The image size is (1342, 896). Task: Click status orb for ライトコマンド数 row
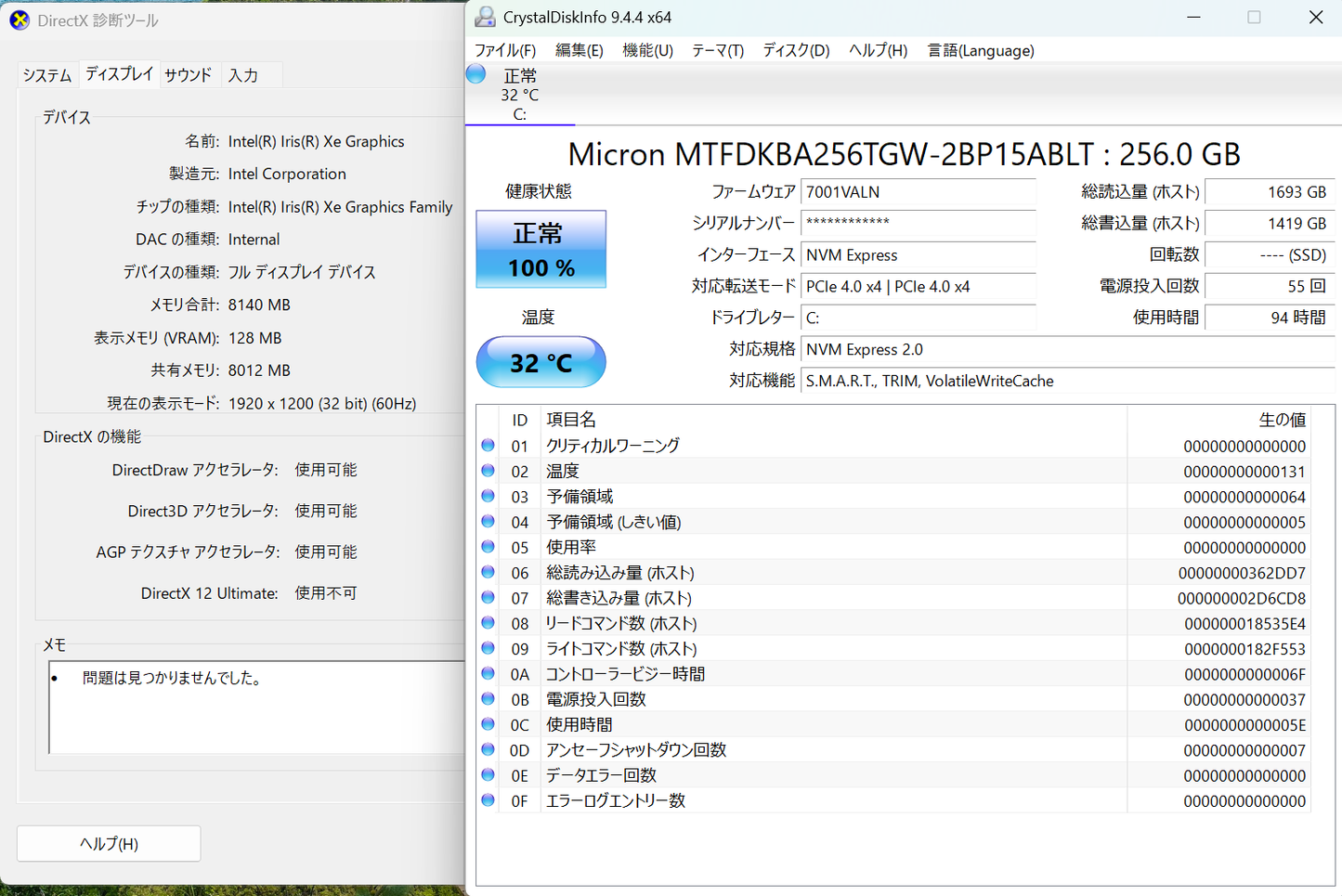(488, 648)
